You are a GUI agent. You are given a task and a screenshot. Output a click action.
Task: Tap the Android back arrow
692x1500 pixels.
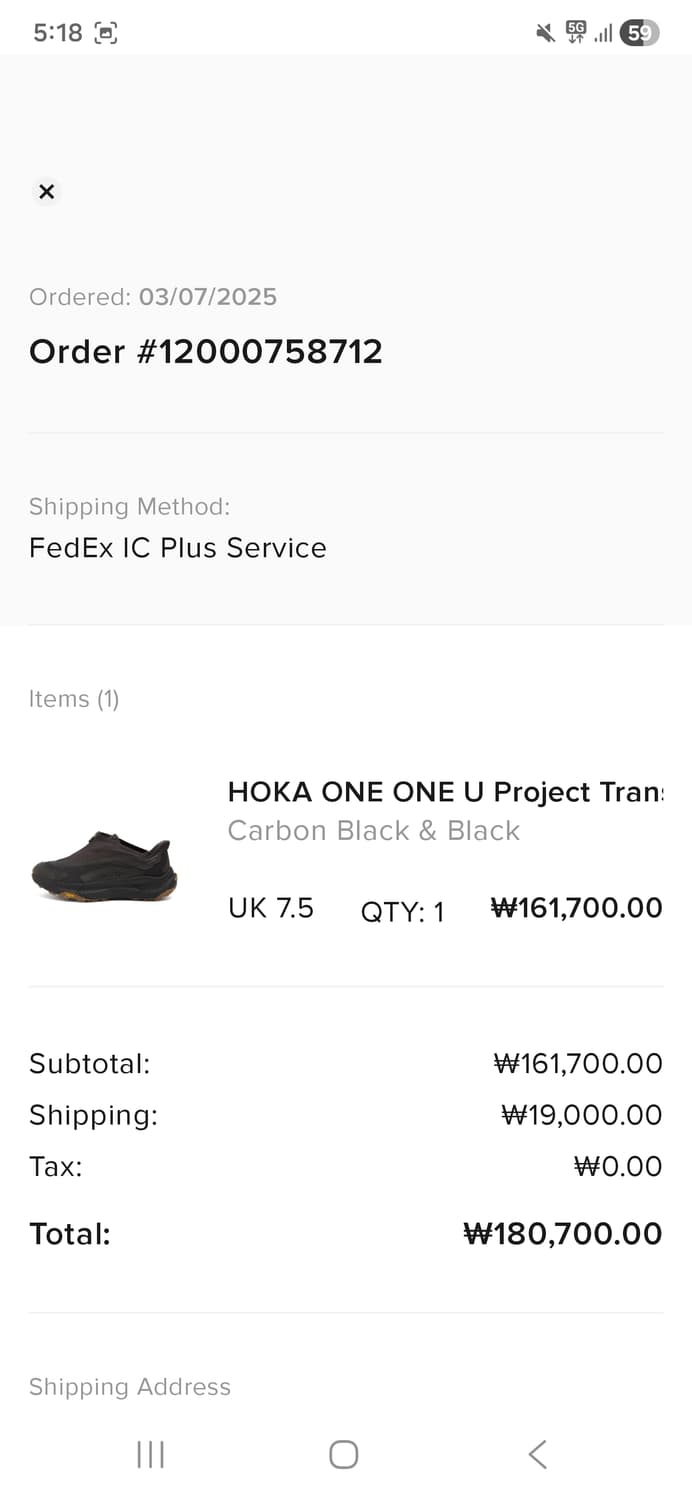pos(537,1454)
